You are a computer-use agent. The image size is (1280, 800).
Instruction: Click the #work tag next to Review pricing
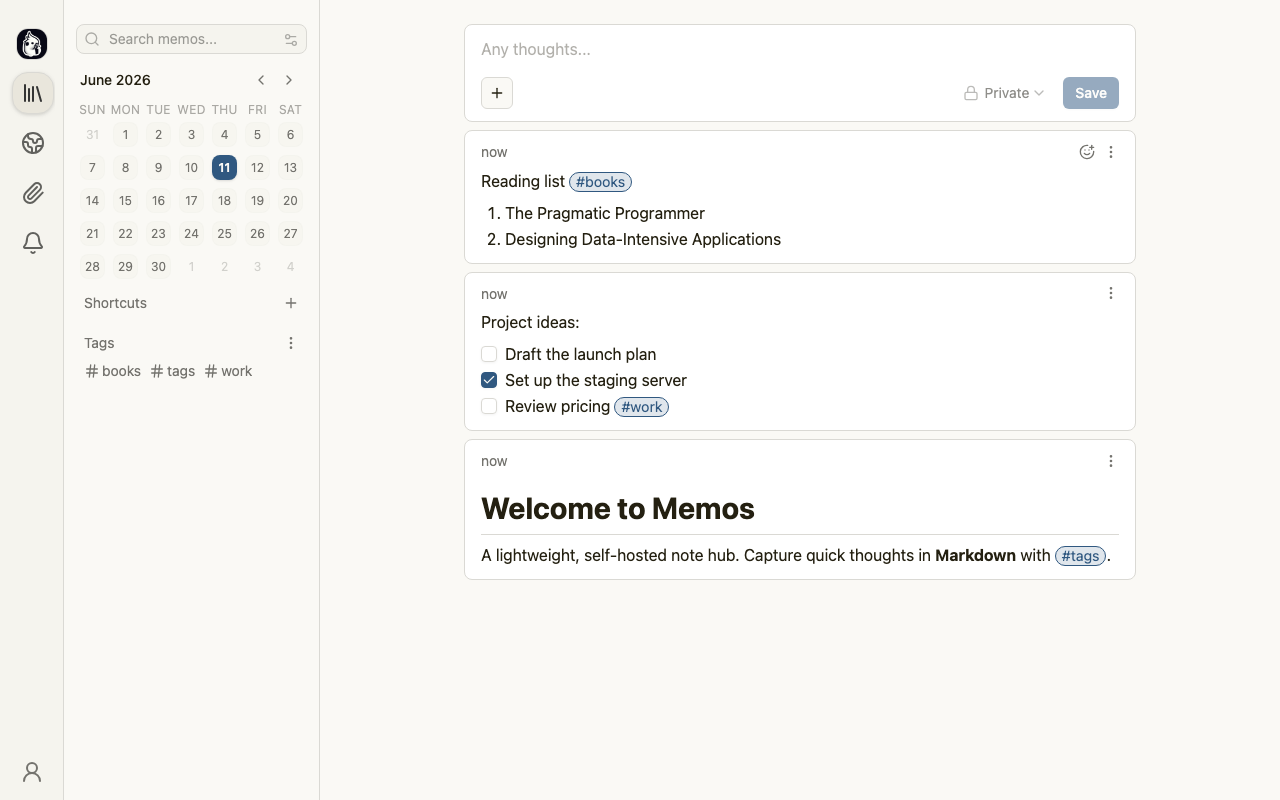point(641,407)
